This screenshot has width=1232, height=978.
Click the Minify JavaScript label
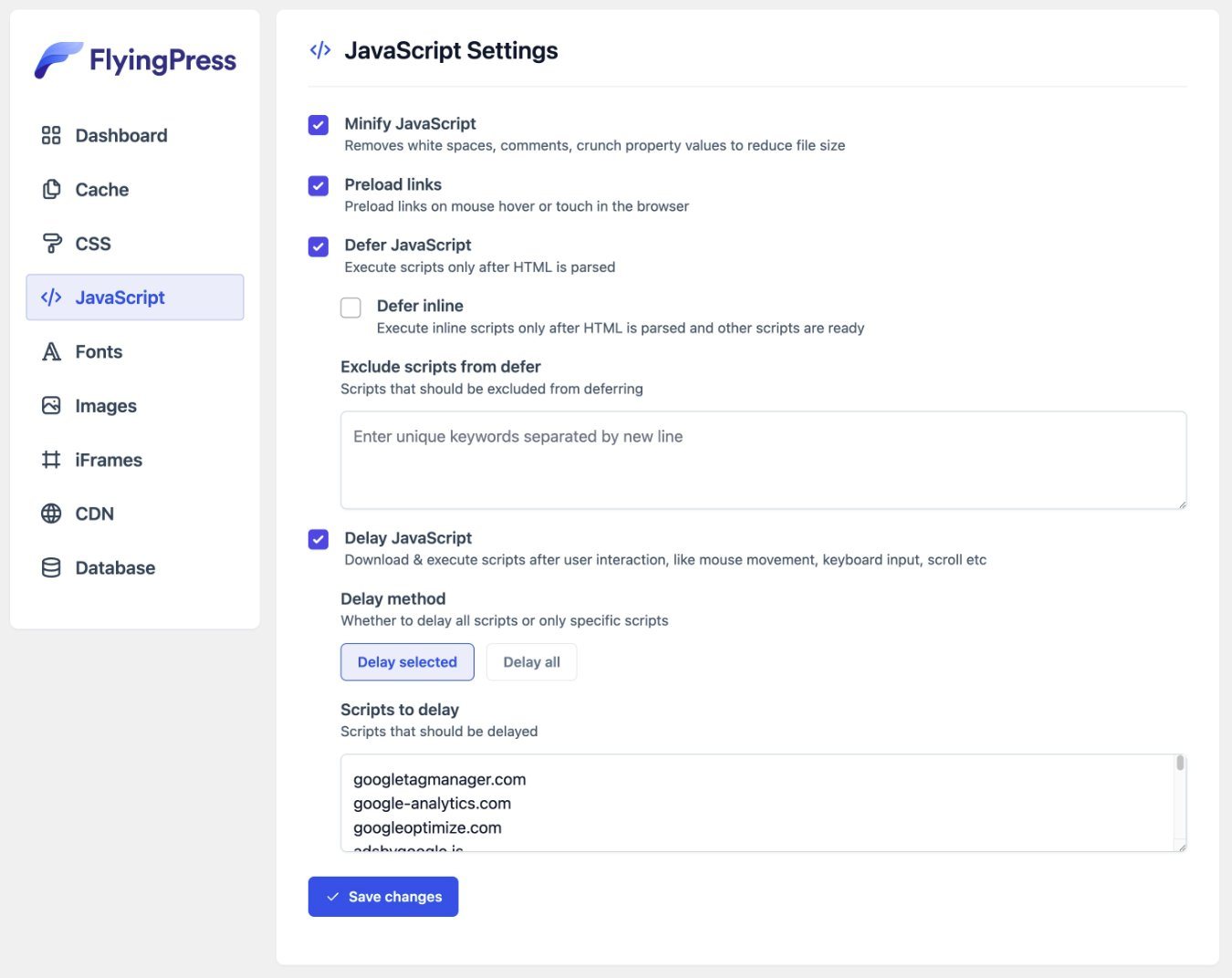pyautogui.click(x=410, y=123)
